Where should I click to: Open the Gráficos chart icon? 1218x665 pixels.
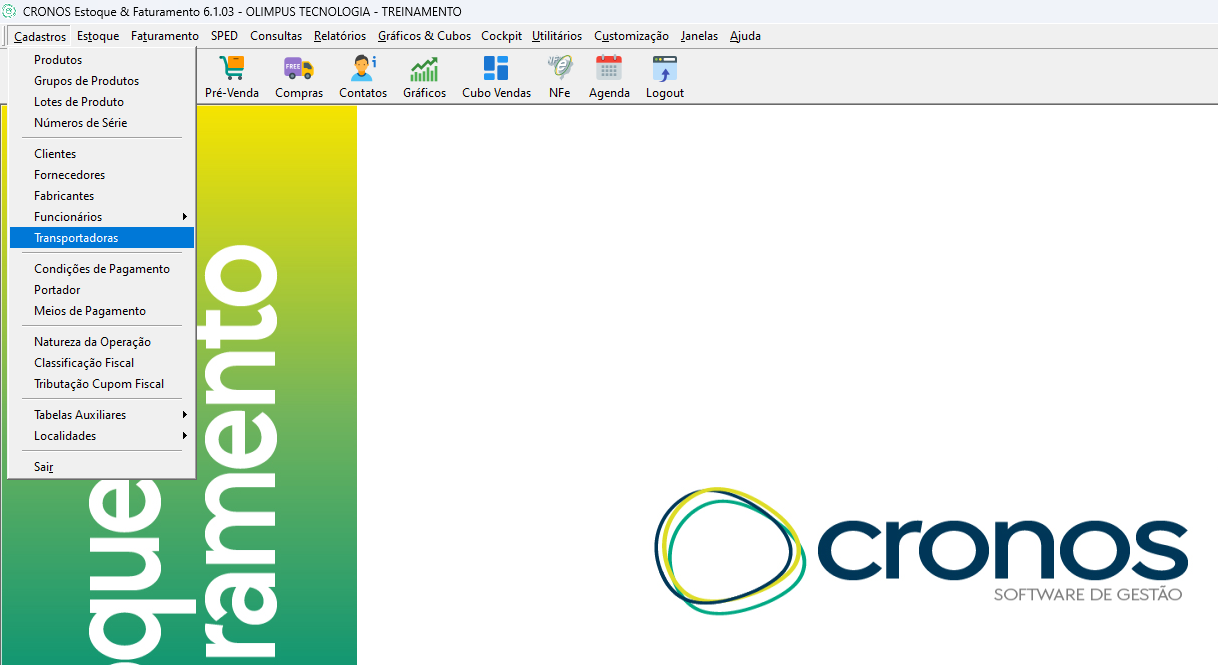coord(424,68)
